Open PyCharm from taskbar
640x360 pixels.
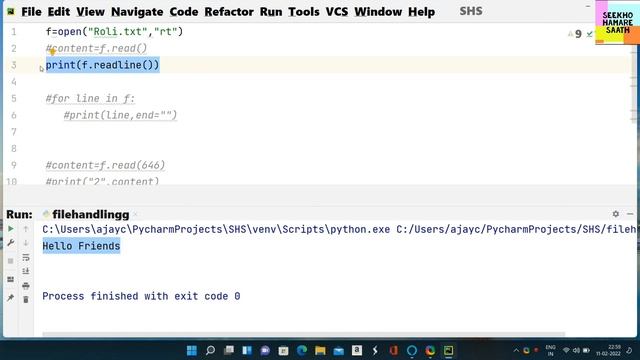(x=449, y=350)
